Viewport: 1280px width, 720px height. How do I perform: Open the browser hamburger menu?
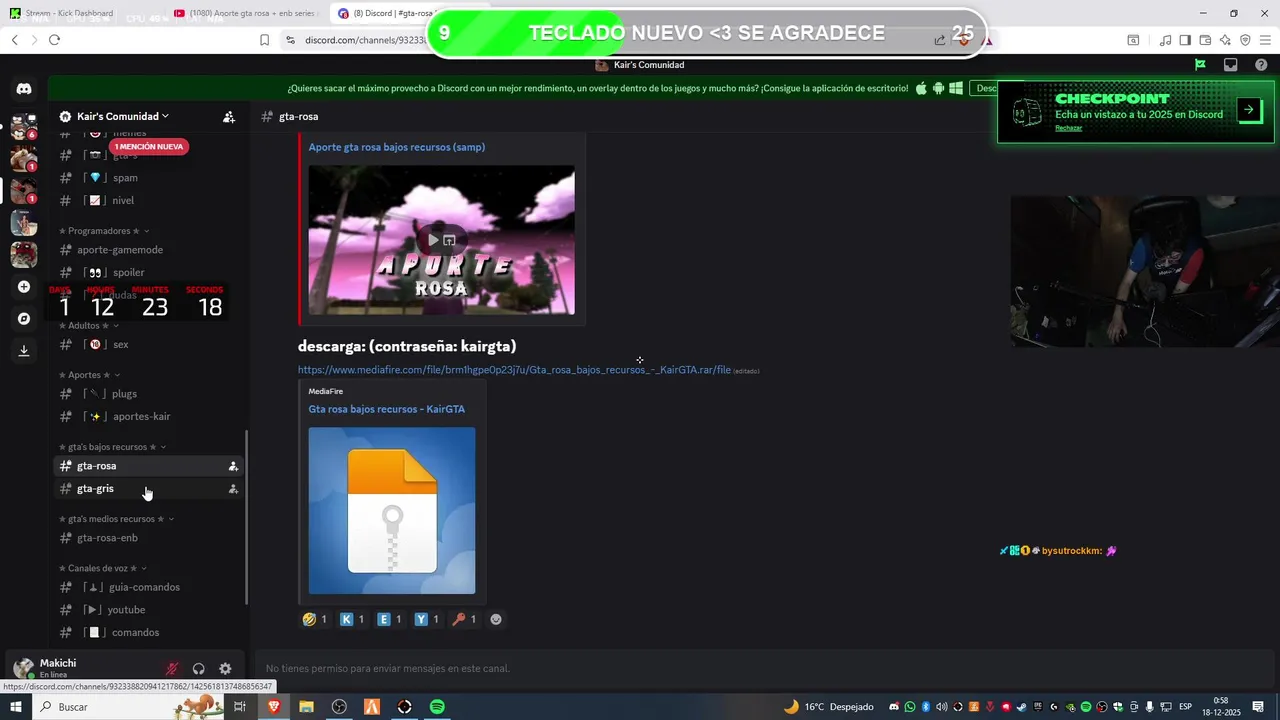(x=1265, y=40)
